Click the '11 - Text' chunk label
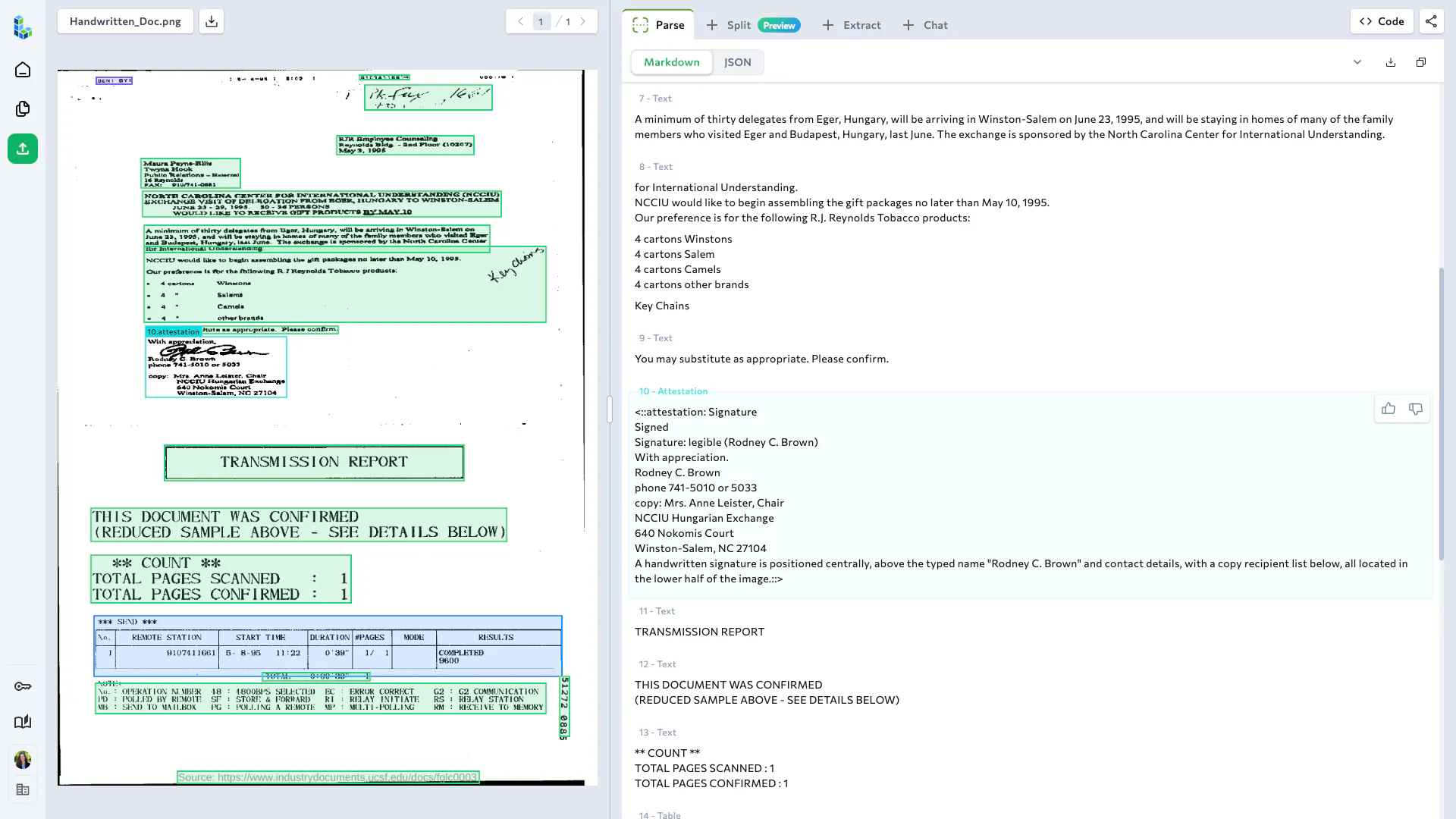 point(657,611)
